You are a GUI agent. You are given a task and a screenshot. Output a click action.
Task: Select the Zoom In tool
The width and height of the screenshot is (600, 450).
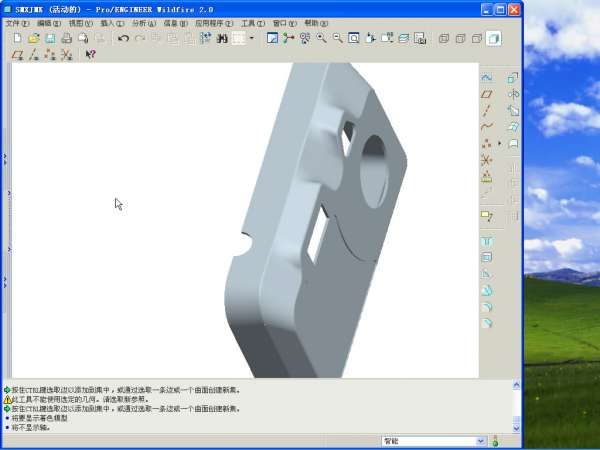321,38
